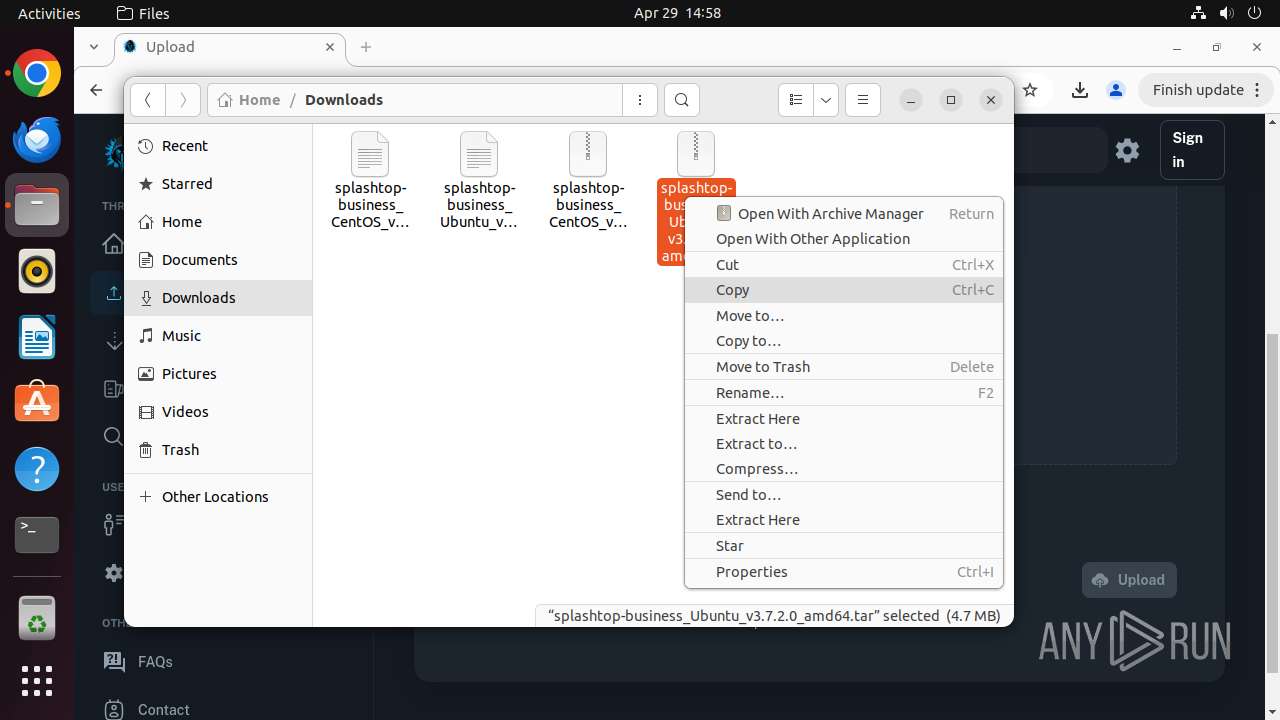Open the Files app in the dock
The height and width of the screenshot is (720, 1280).
37,205
